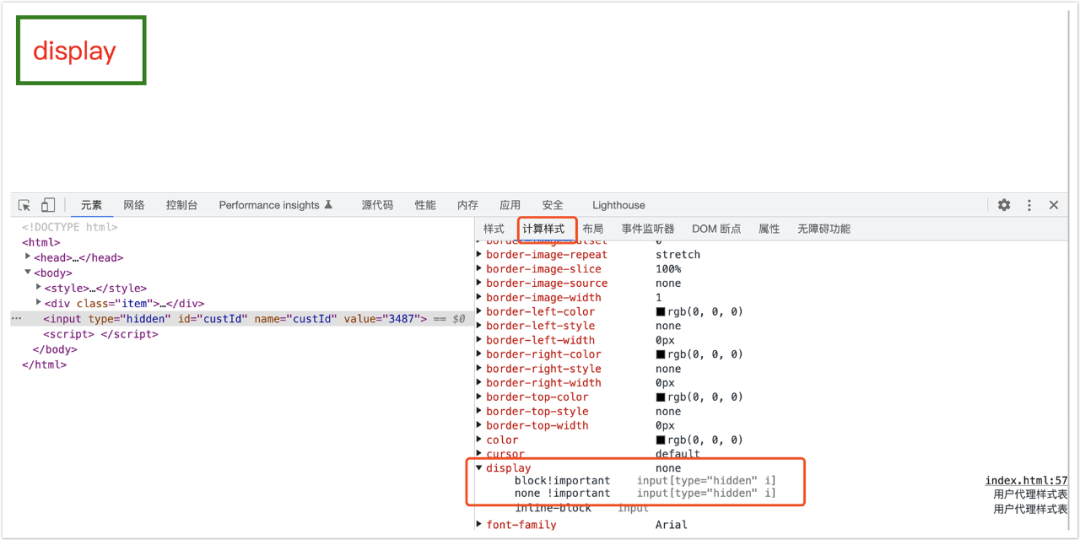Click the cursor default value
The width and height of the screenshot is (1080, 540).
pos(678,454)
